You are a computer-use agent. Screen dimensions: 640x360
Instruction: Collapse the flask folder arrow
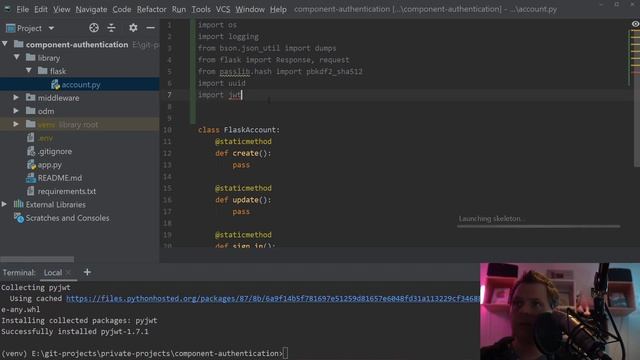pos(29,71)
